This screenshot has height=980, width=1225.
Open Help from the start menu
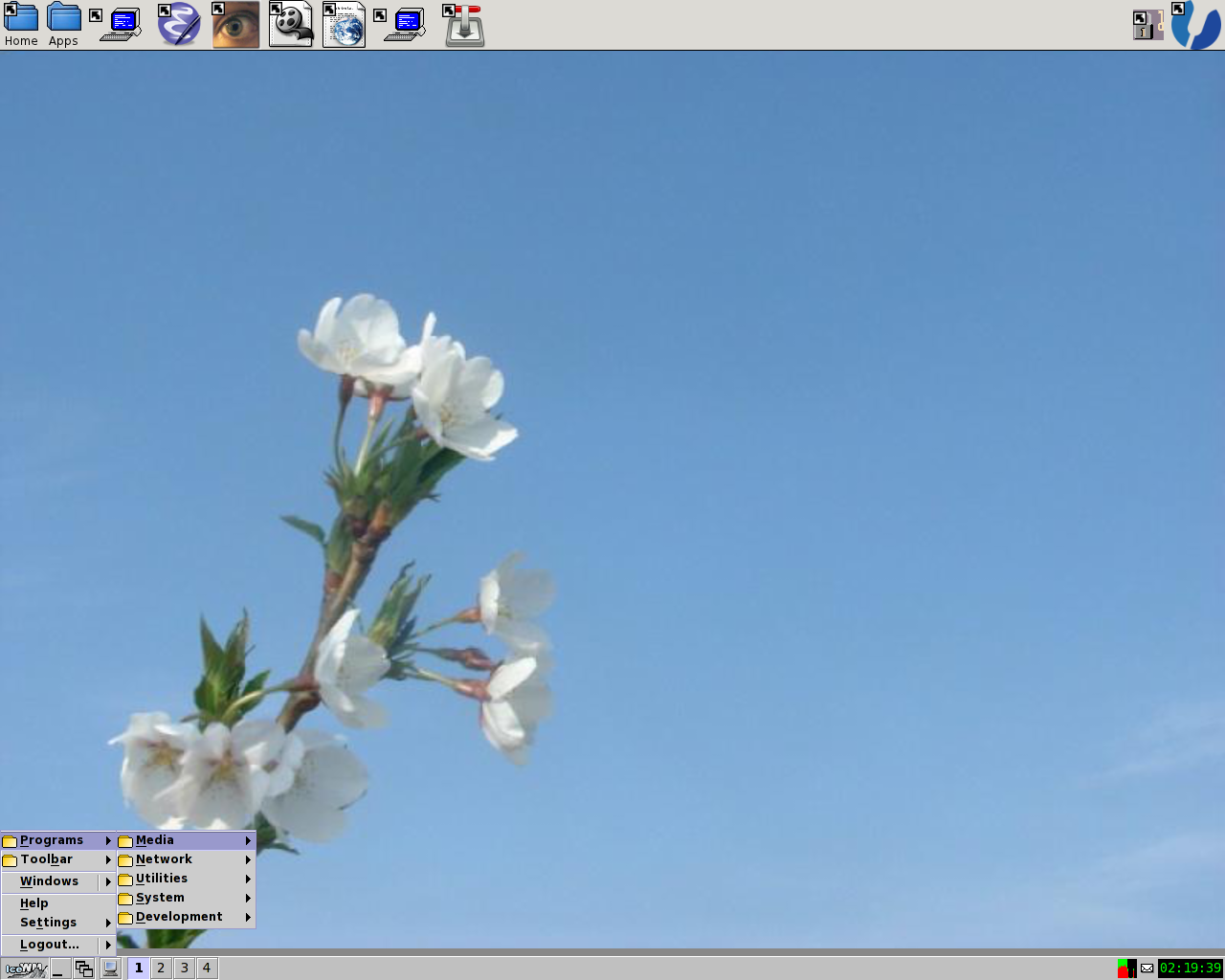tap(58, 903)
